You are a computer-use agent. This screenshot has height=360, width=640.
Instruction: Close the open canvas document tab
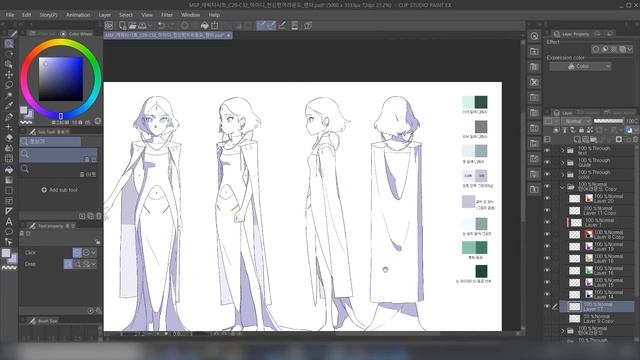(x=229, y=36)
